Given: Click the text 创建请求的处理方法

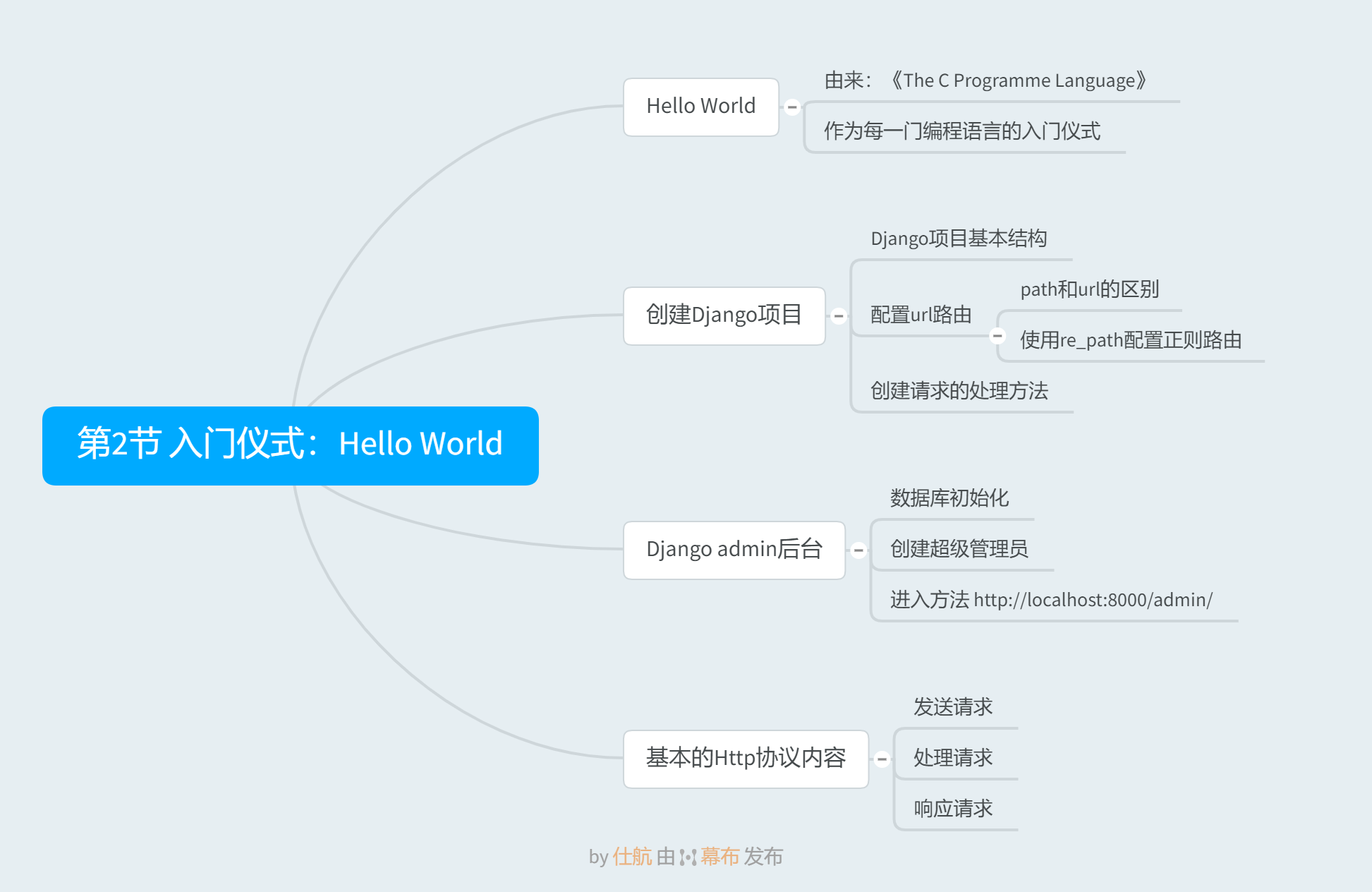Looking at the screenshot, I should tap(959, 391).
